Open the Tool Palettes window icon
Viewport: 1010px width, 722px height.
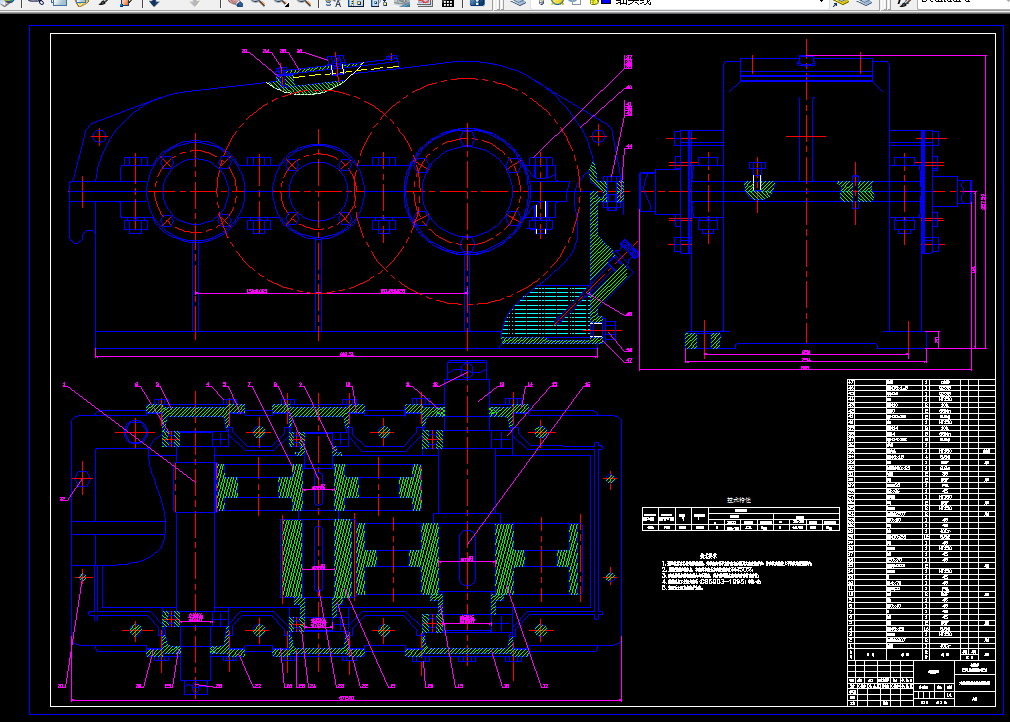[379, 2]
